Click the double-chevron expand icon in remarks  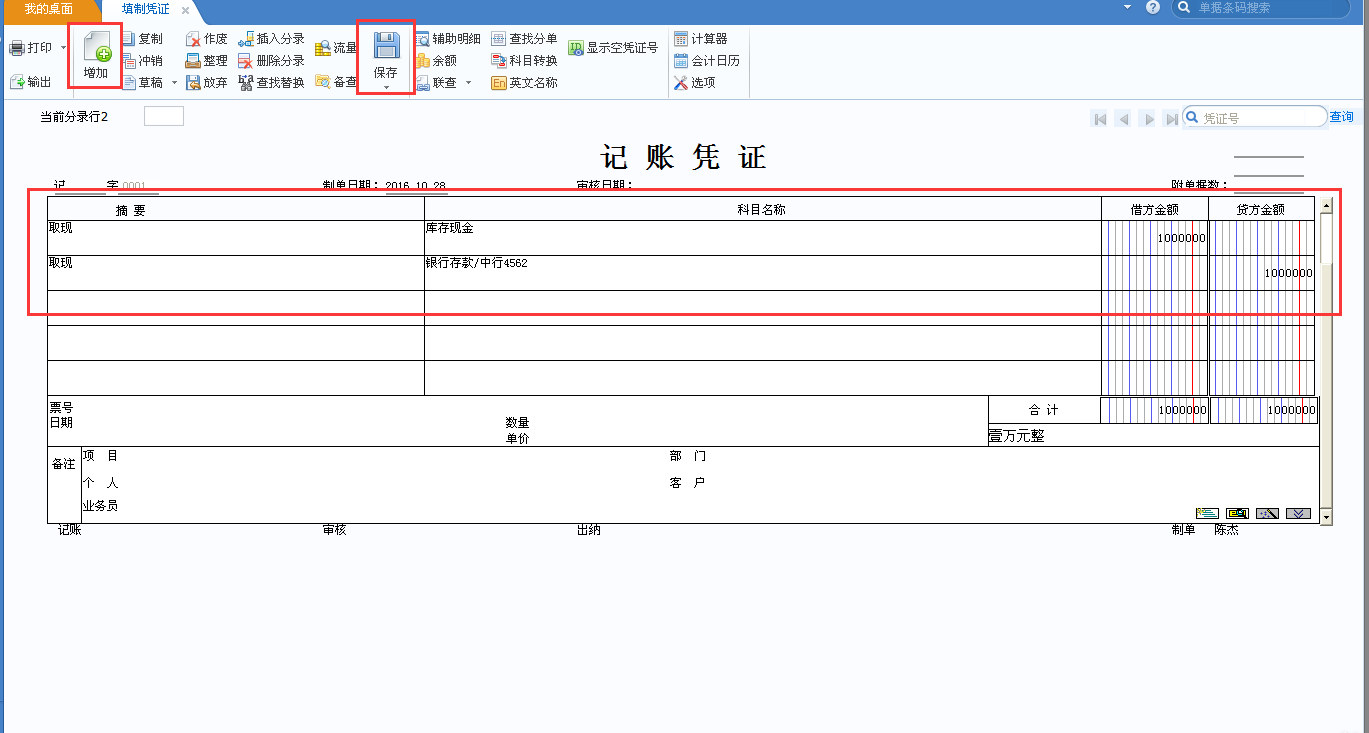(x=1298, y=513)
